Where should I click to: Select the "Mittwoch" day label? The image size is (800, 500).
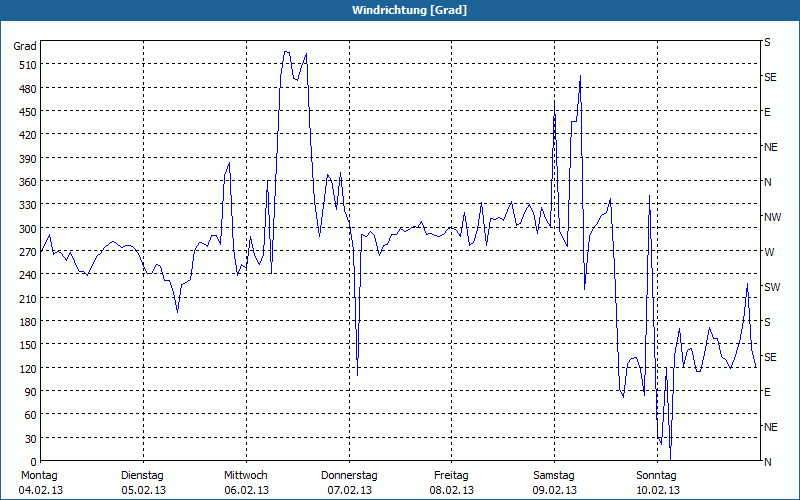coord(245,476)
